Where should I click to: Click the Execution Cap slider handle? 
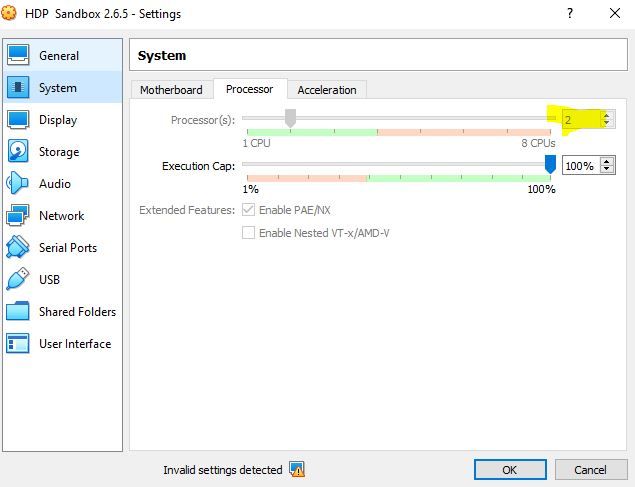coord(550,165)
